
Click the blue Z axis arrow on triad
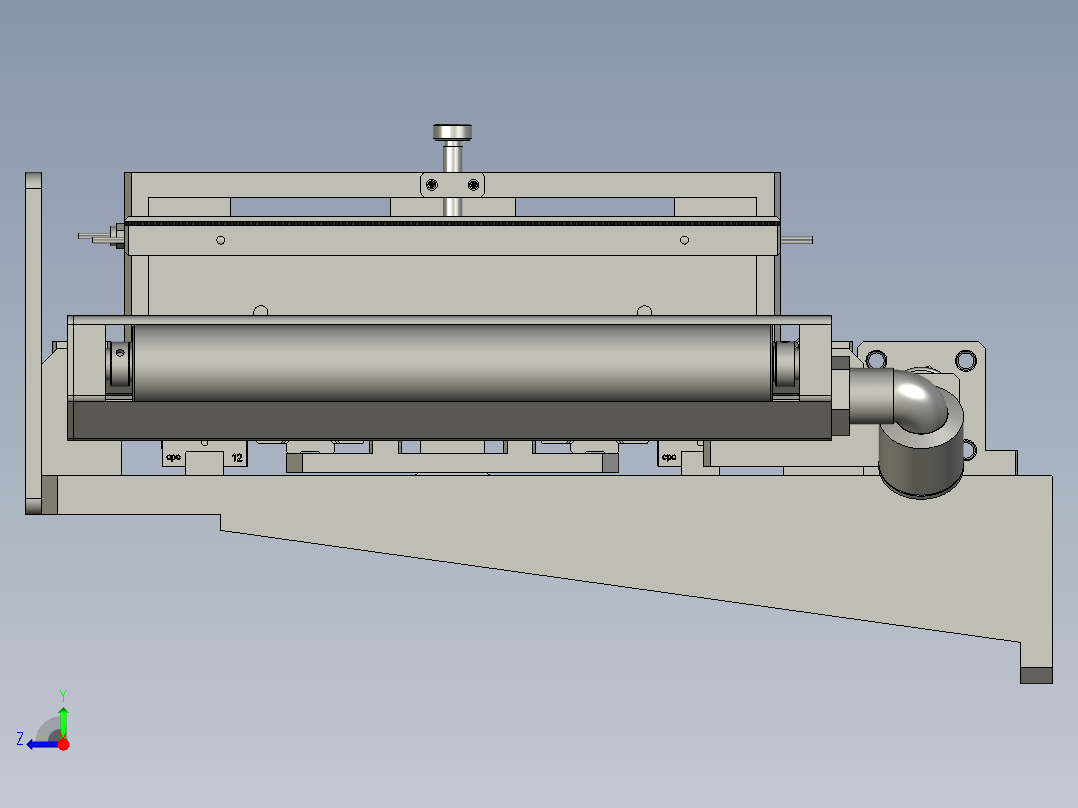click(41, 744)
